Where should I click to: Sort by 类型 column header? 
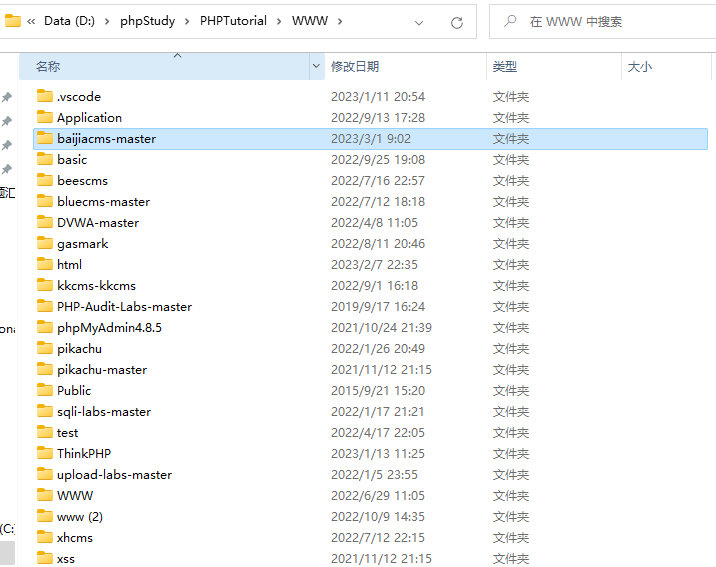pos(554,67)
